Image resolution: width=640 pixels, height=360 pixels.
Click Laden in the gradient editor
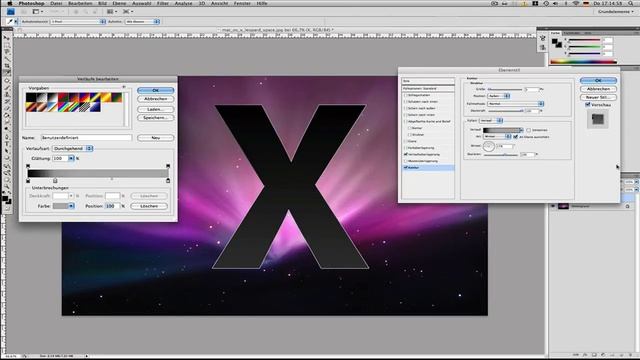pos(156,109)
